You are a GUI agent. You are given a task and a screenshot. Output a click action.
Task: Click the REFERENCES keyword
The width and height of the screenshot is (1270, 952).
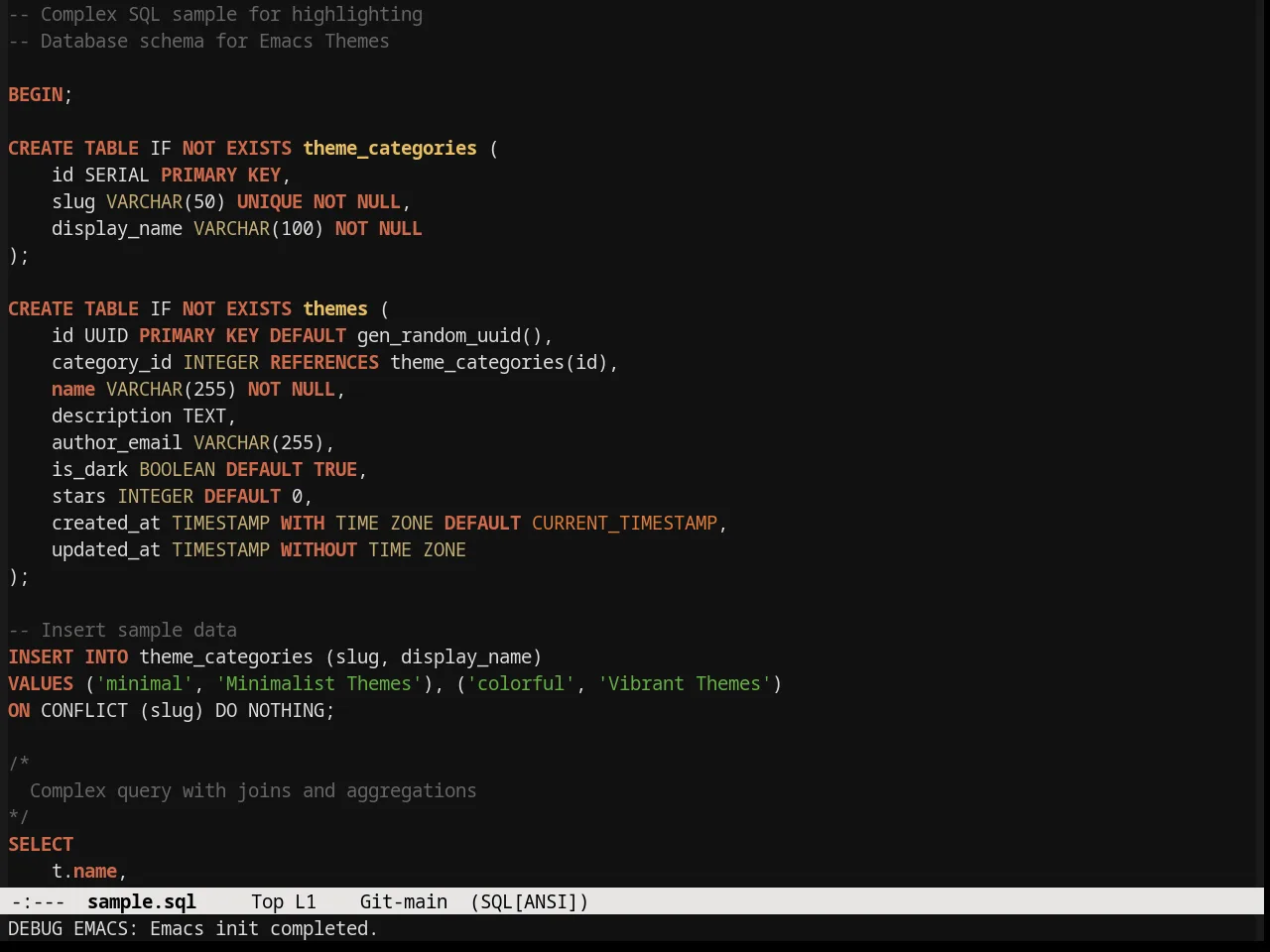[x=324, y=362]
